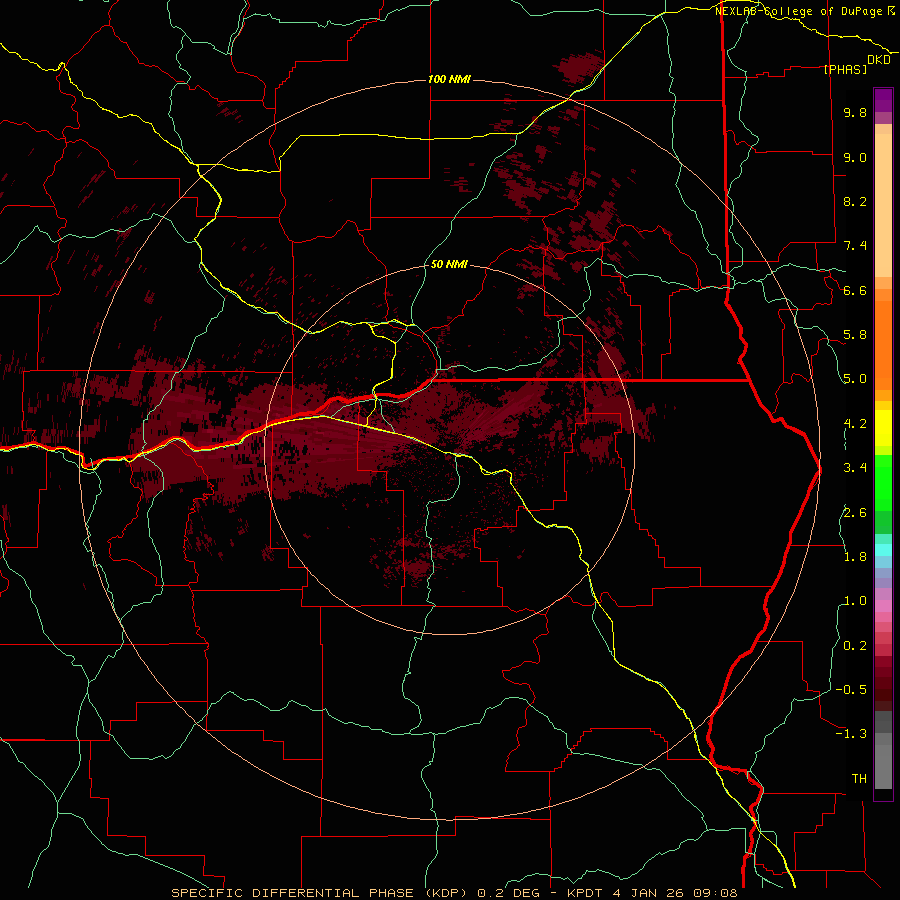Click the 50 NMI range ring label

449,264
